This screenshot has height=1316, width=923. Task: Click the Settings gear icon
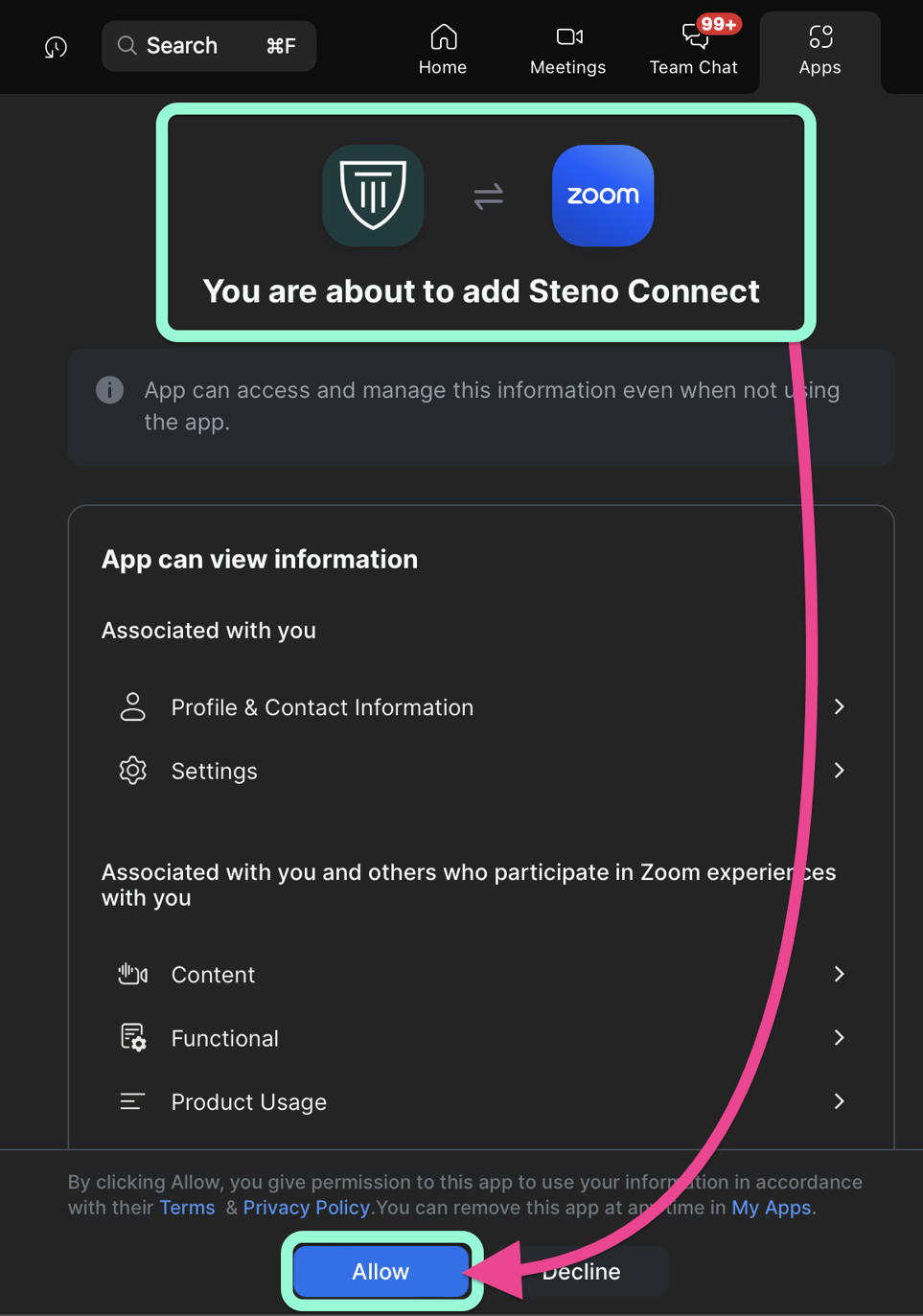tap(132, 770)
